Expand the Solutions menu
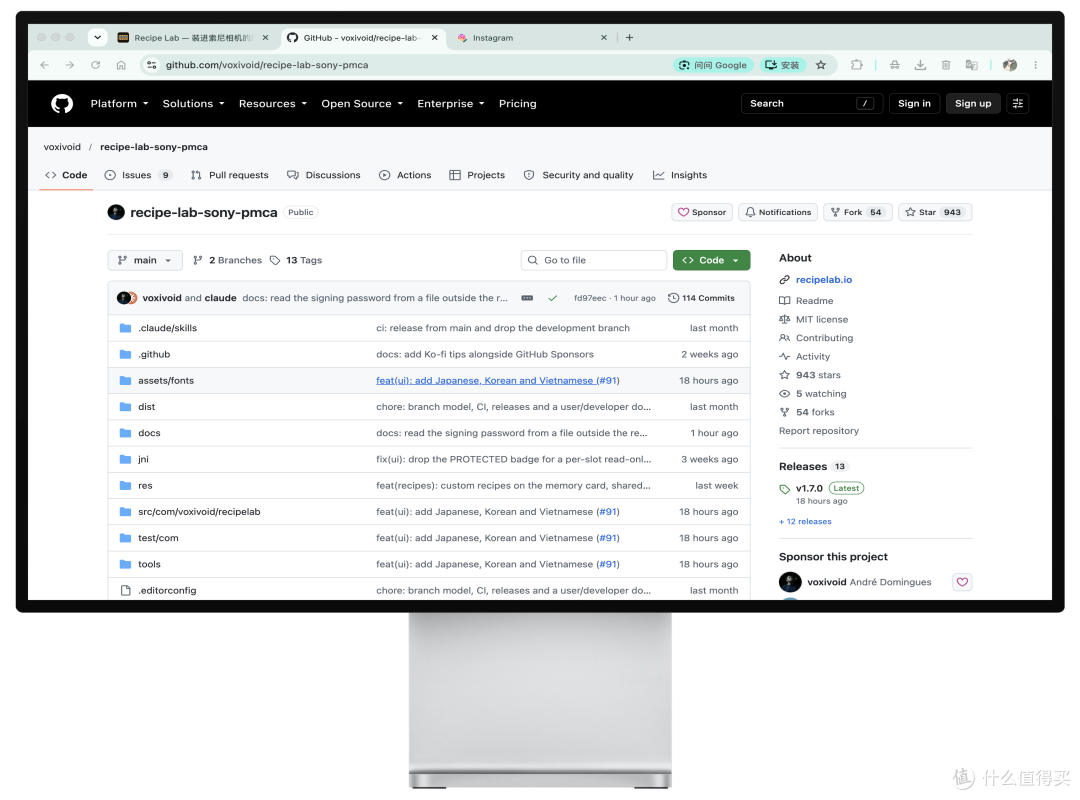 point(194,103)
